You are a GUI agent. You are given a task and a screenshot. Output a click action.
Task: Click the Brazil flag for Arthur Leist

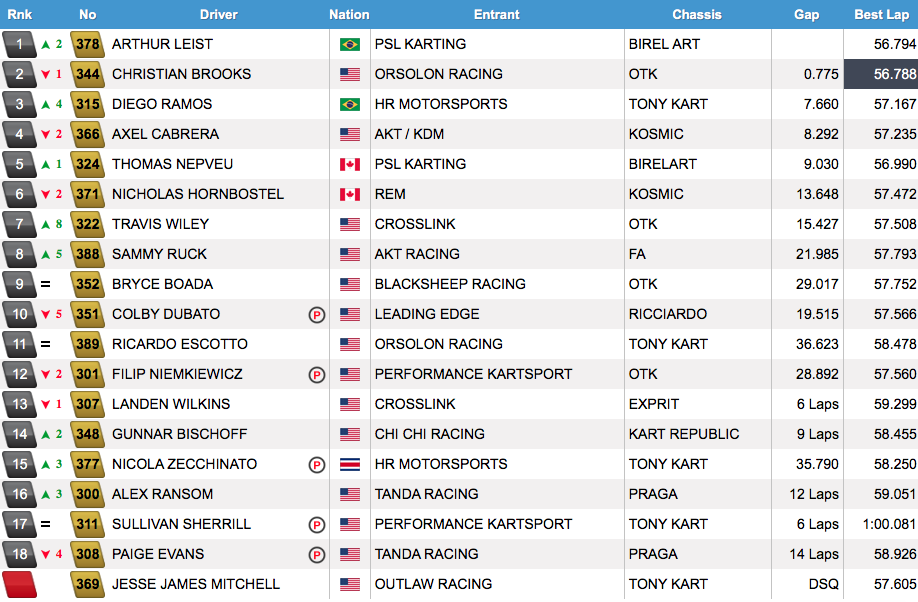350,45
